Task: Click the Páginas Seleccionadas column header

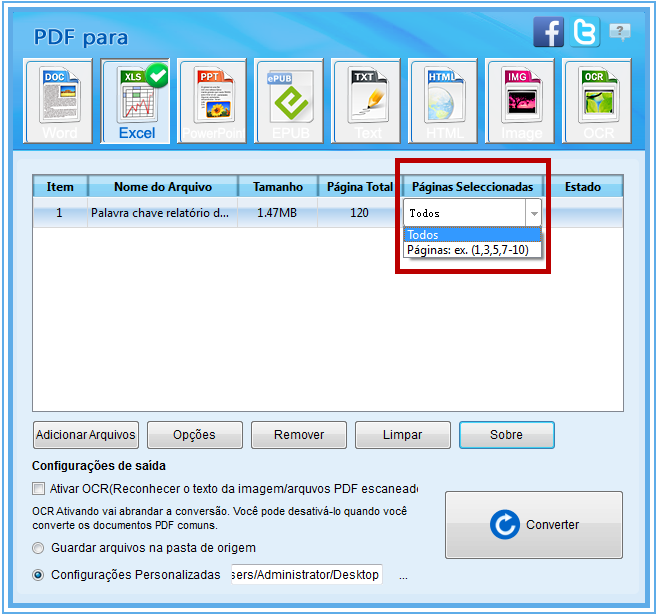Action: (x=473, y=187)
